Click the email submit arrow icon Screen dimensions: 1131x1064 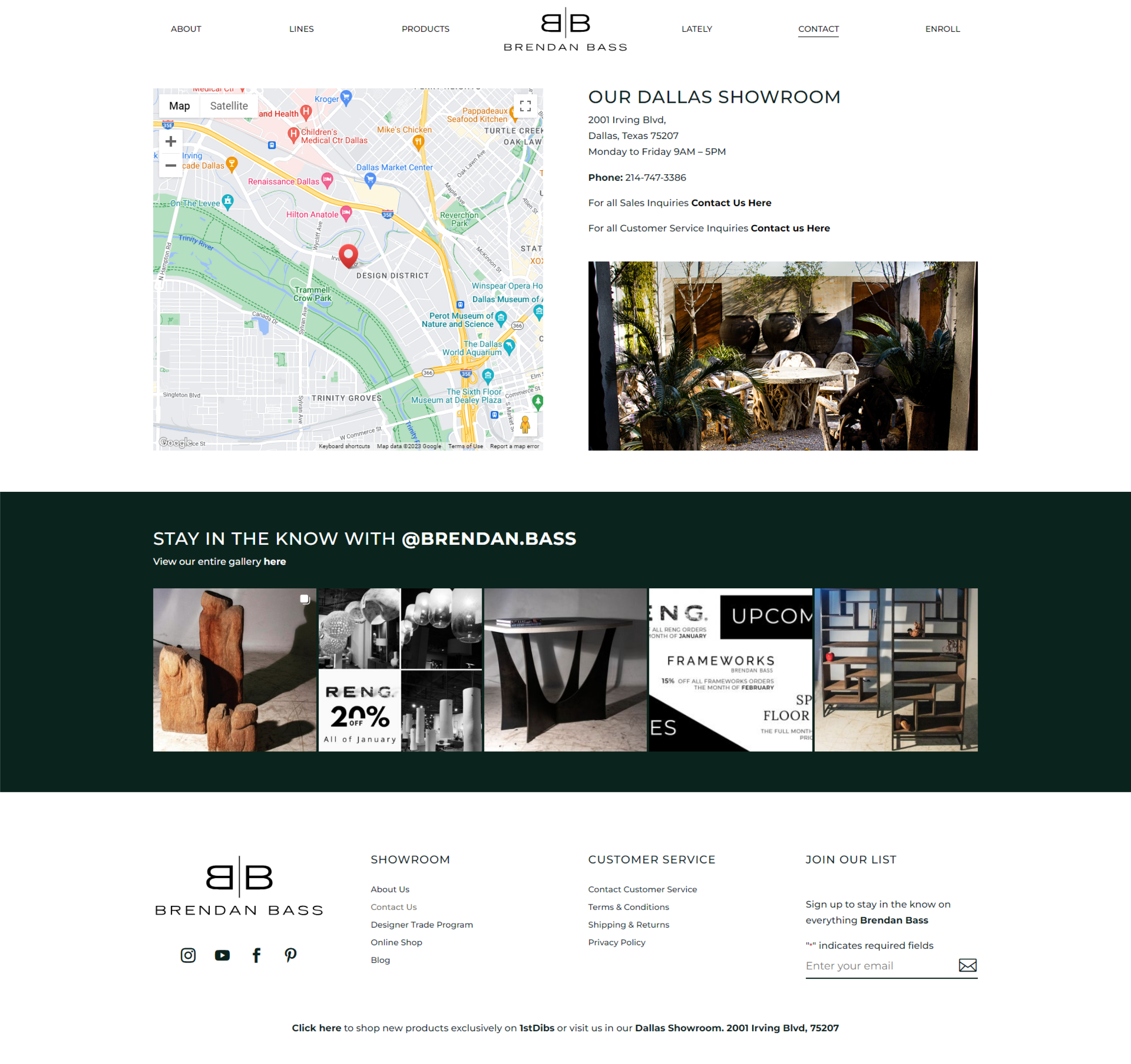click(x=966, y=965)
